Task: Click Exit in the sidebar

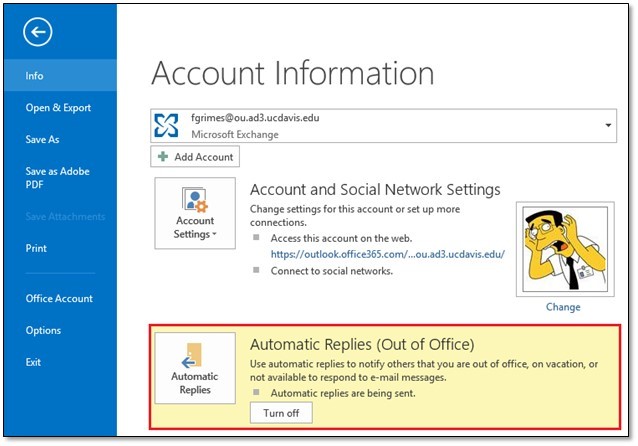Action: pos(33,362)
